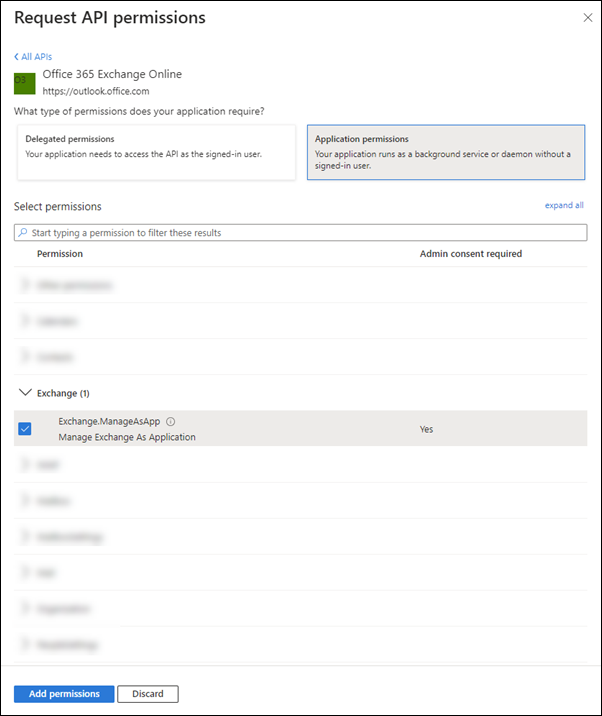Collapse the Exchange (1) permission group
The image size is (602, 716).
(x=25, y=393)
